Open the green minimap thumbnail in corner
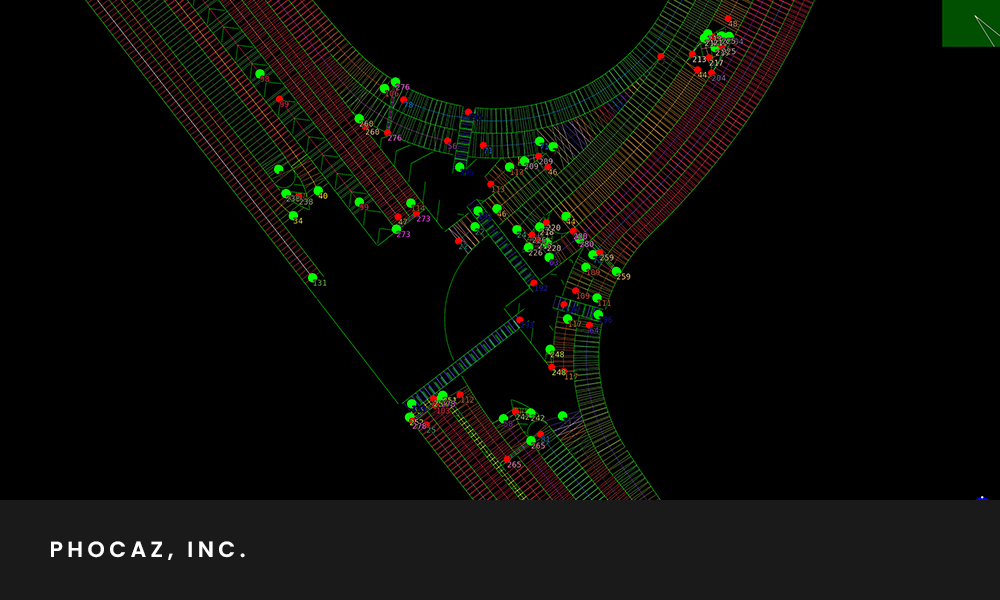The image size is (1000, 600). click(x=970, y=23)
